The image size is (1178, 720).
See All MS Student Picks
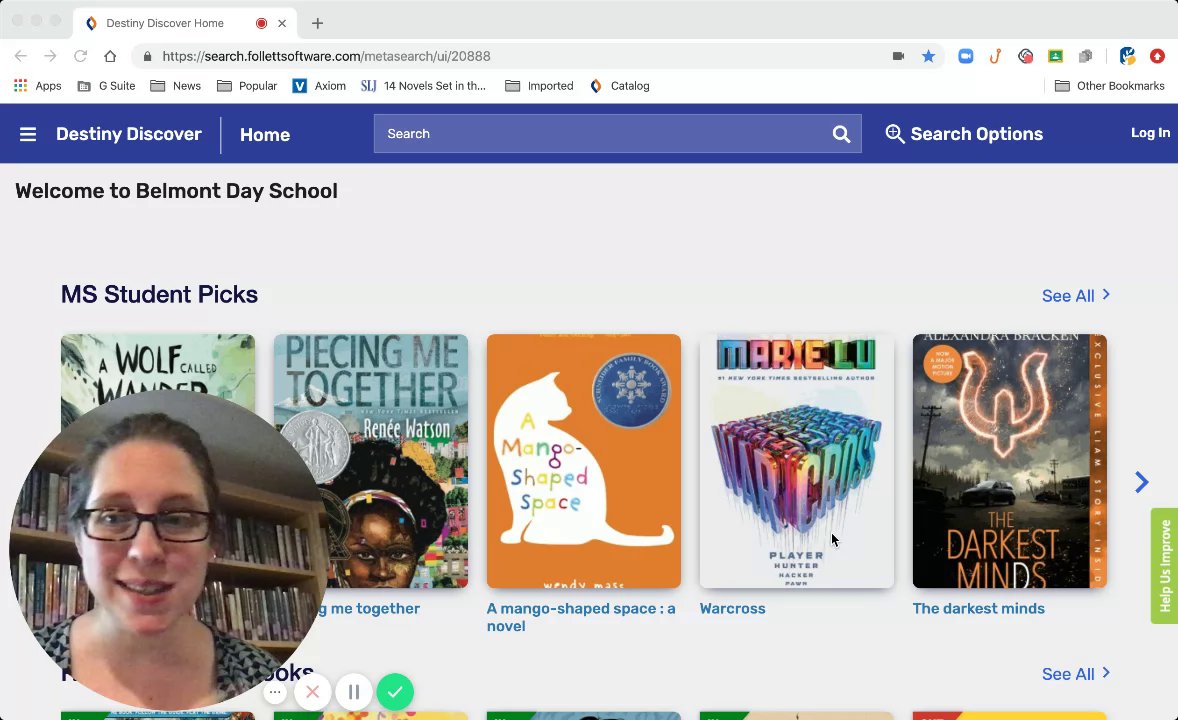click(1075, 295)
